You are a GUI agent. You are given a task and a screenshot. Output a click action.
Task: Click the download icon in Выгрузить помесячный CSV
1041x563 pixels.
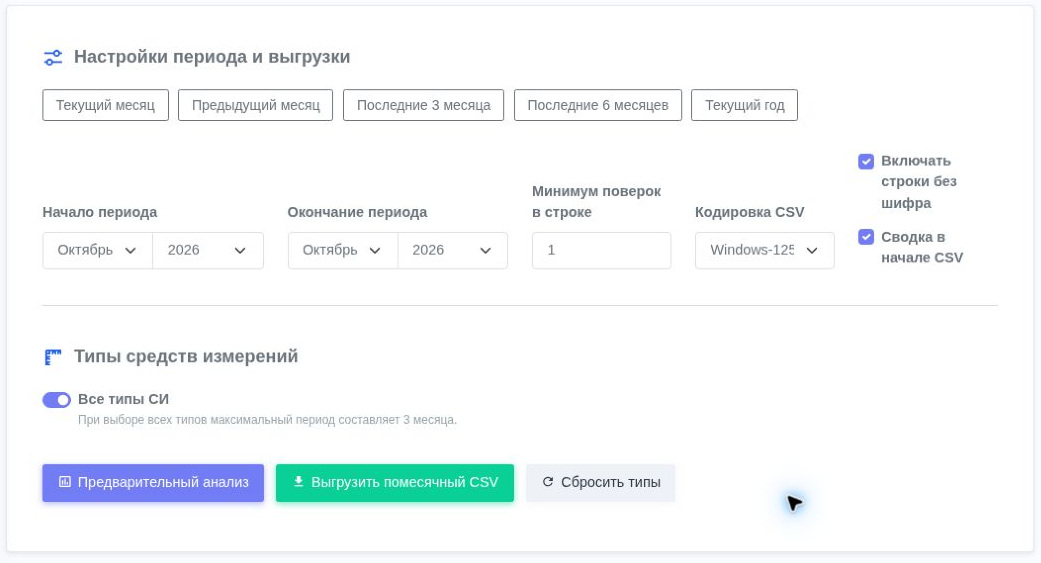298,481
